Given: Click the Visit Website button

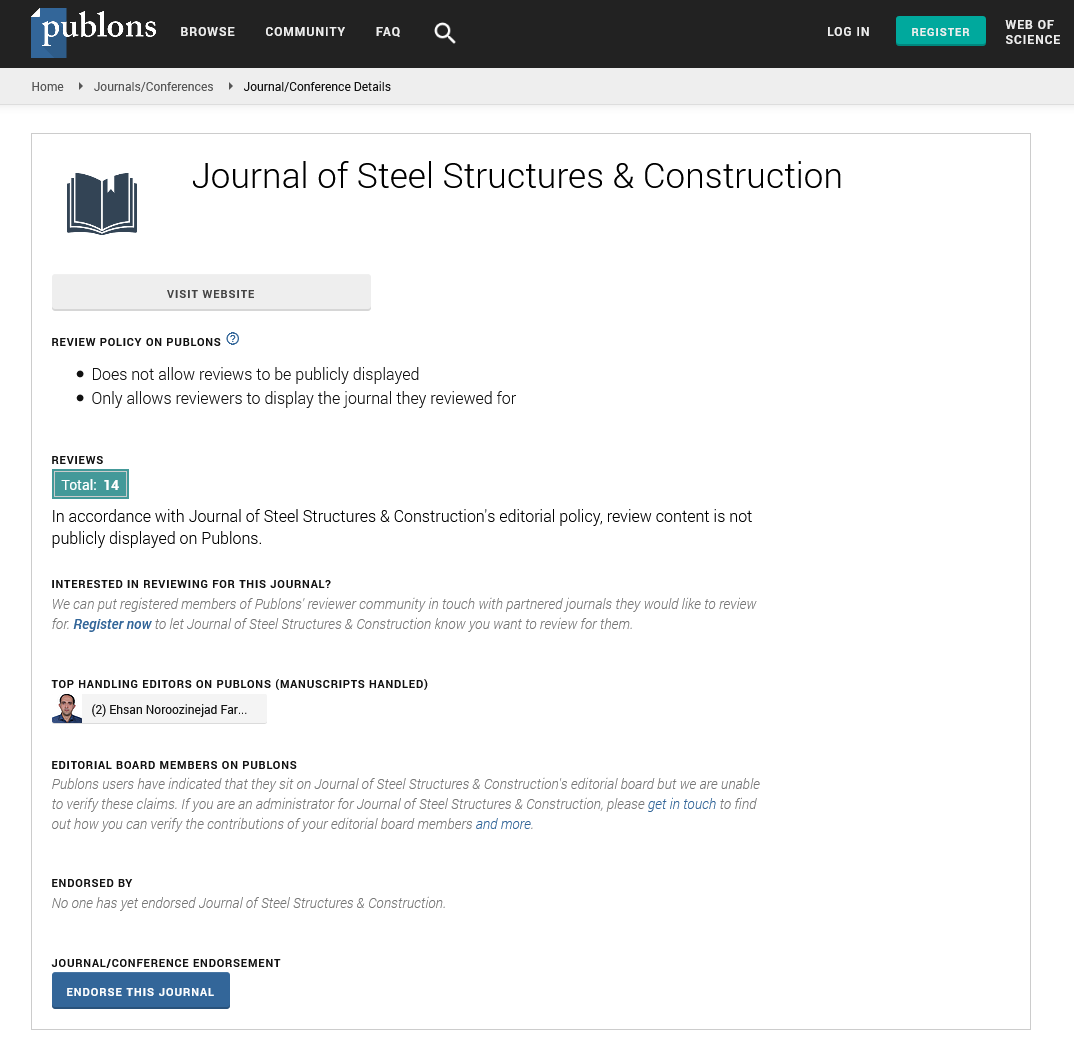Looking at the screenshot, I should coord(211,293).
